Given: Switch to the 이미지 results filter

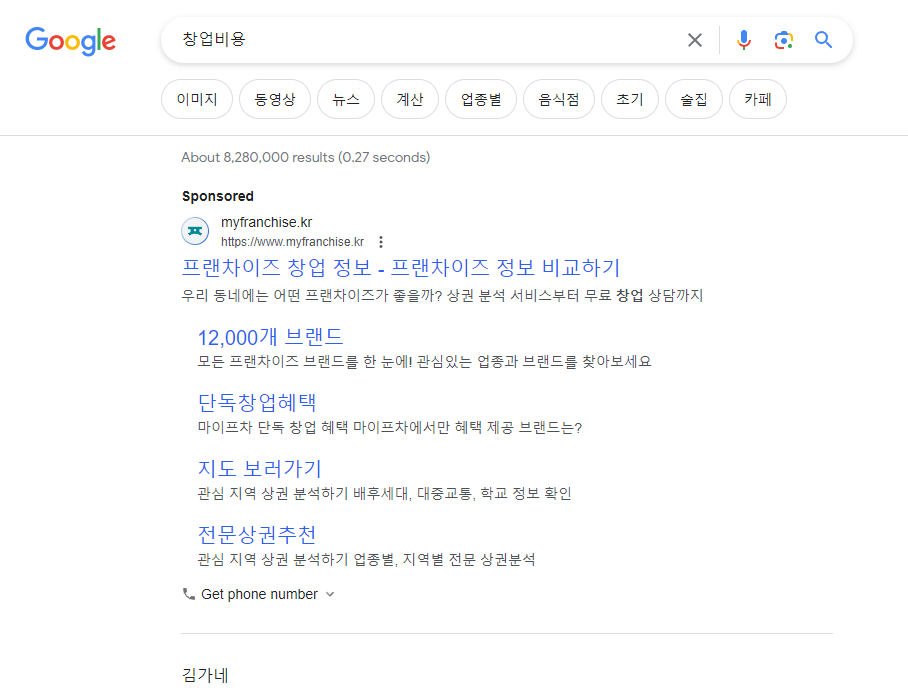Looking at the screenshot, I should (x=196, y=99).
